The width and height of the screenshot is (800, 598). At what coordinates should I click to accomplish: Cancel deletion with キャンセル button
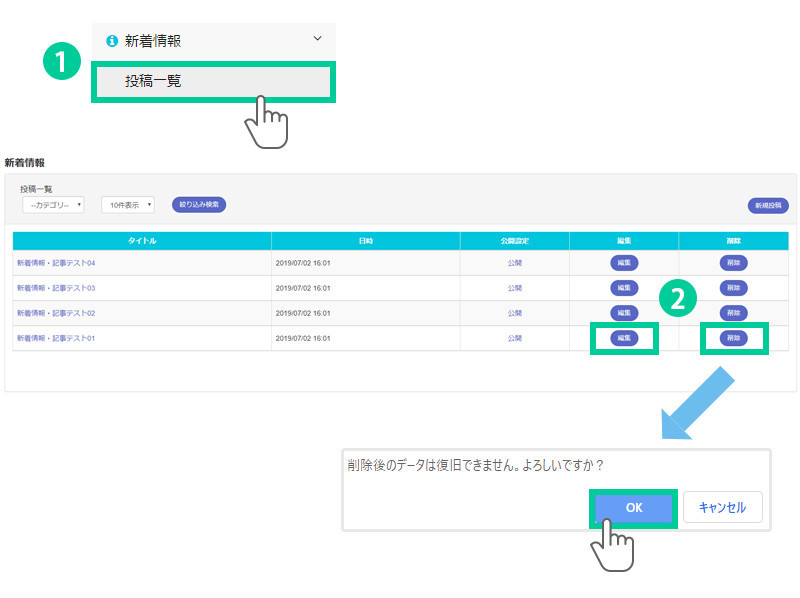[722, 508]
